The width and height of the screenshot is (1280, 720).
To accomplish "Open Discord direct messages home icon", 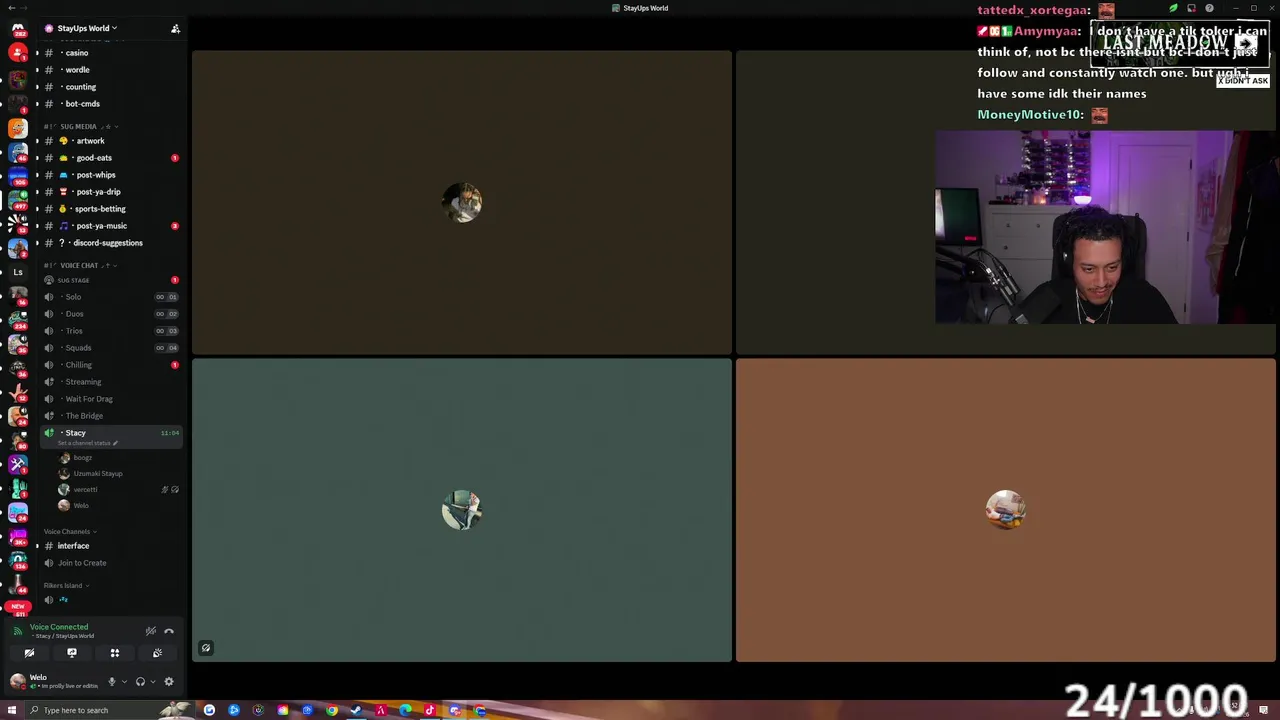I will pyautogui.click(x=17, y=28).
